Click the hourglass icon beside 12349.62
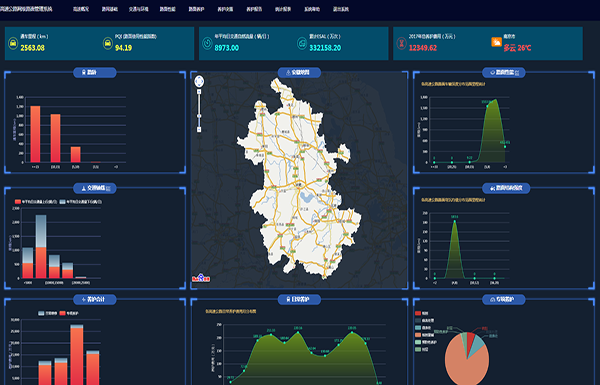This screenshot has height=385, width=600. pyautogui.click(x=401, y=43)
